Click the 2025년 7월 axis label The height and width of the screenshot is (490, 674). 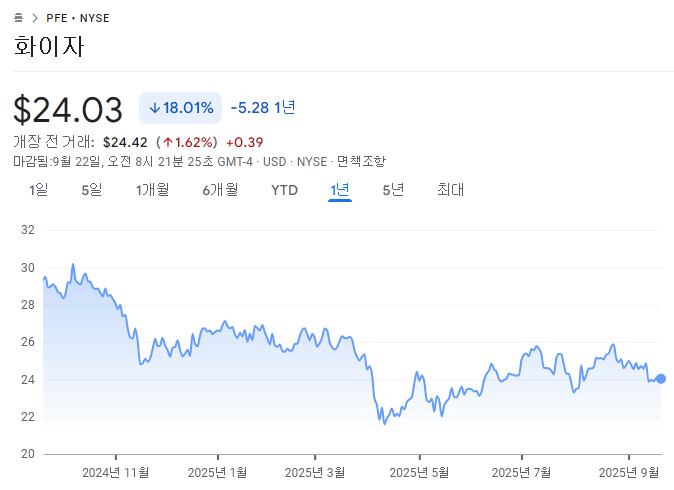pos(521,473)
